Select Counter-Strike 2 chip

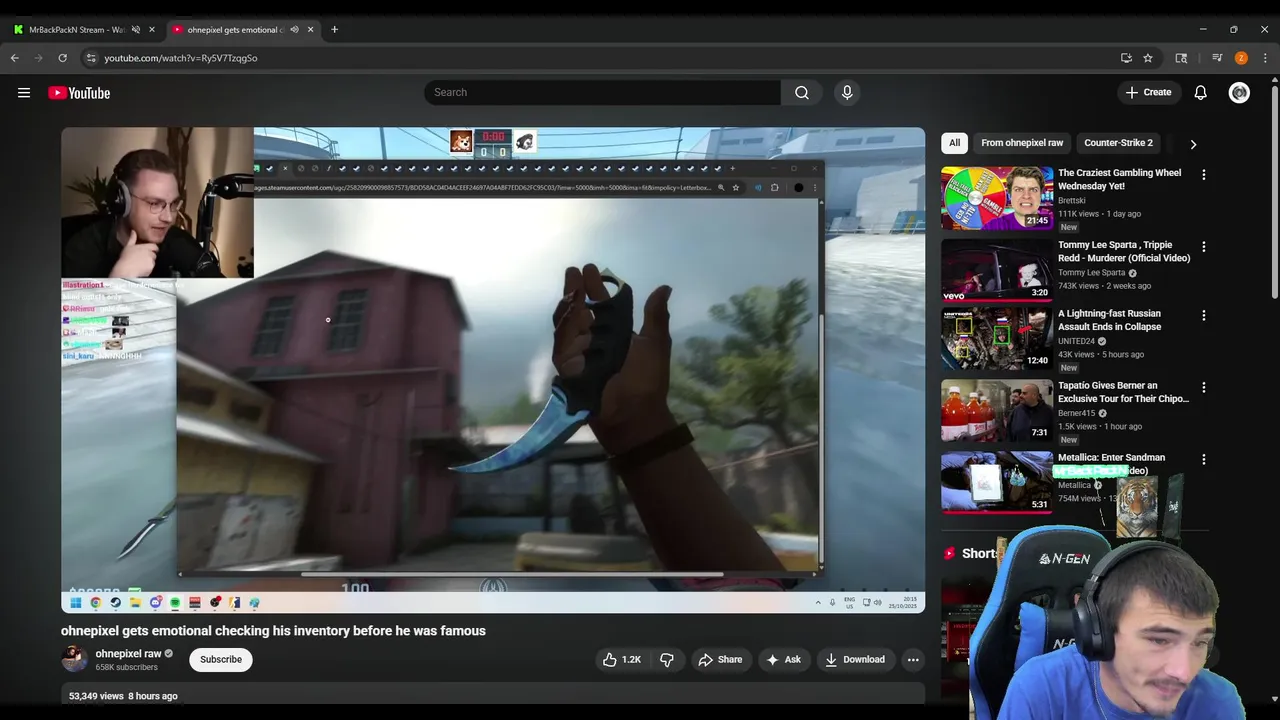click(x=1118, y=143)
